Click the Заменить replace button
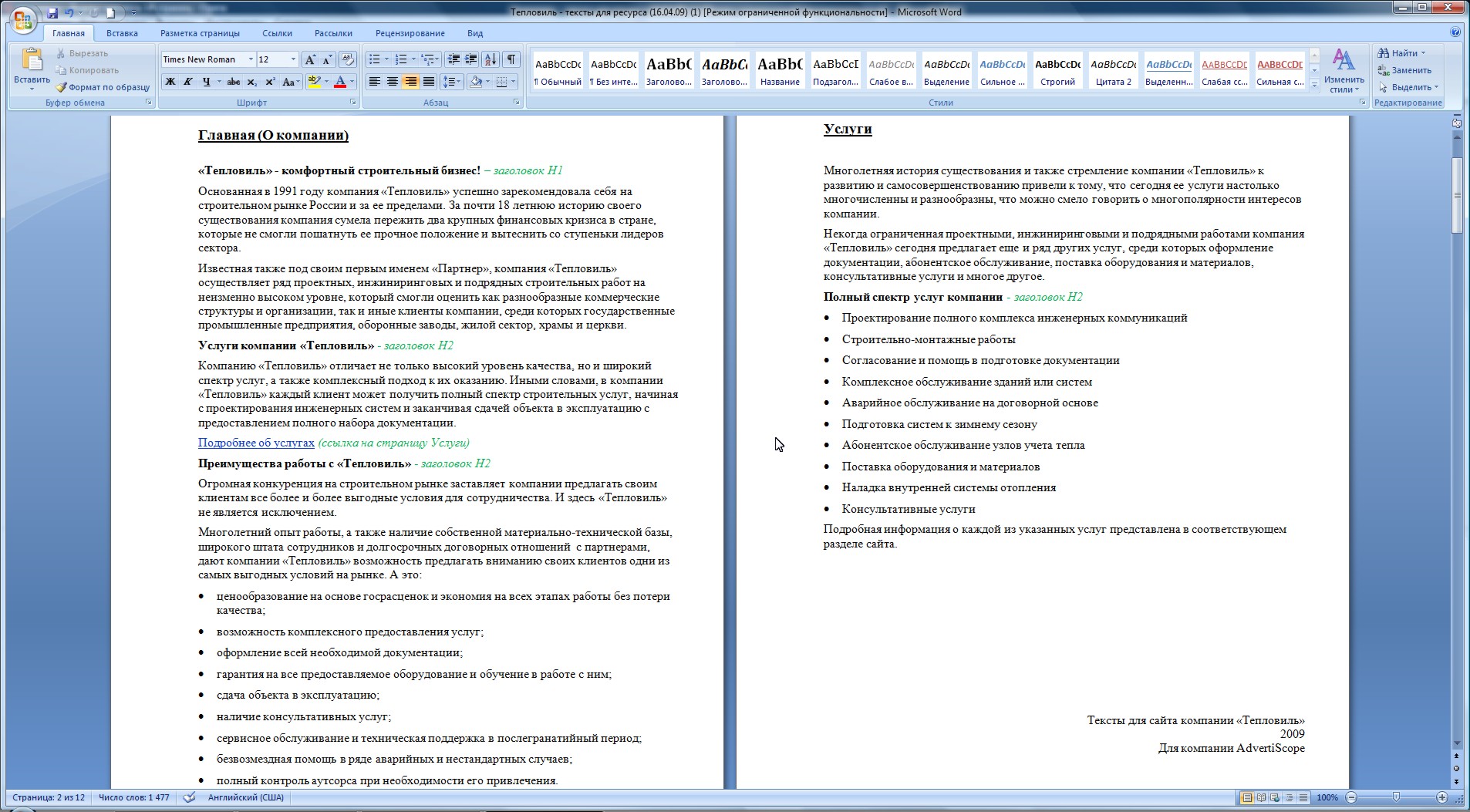This screenshot has width=1470, height=812. pos(1405,70)
